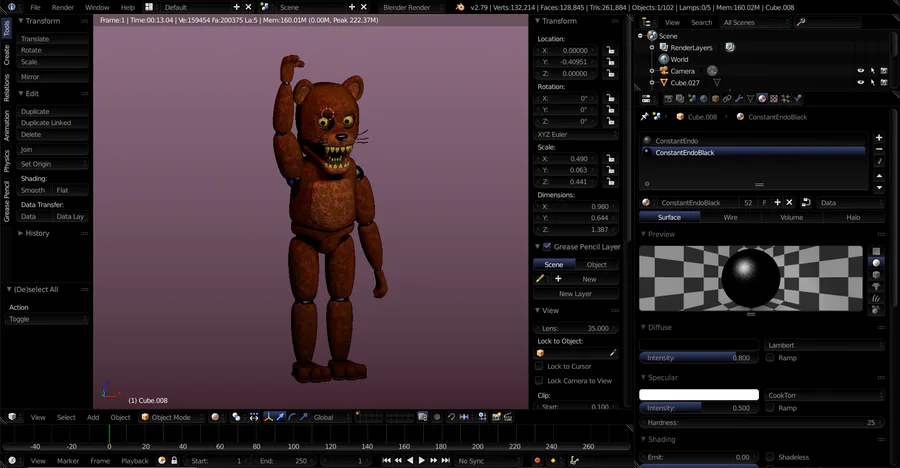Select cube preview shape for material
The width and height of the screenshot is (900, 468).
click(876, 274)
